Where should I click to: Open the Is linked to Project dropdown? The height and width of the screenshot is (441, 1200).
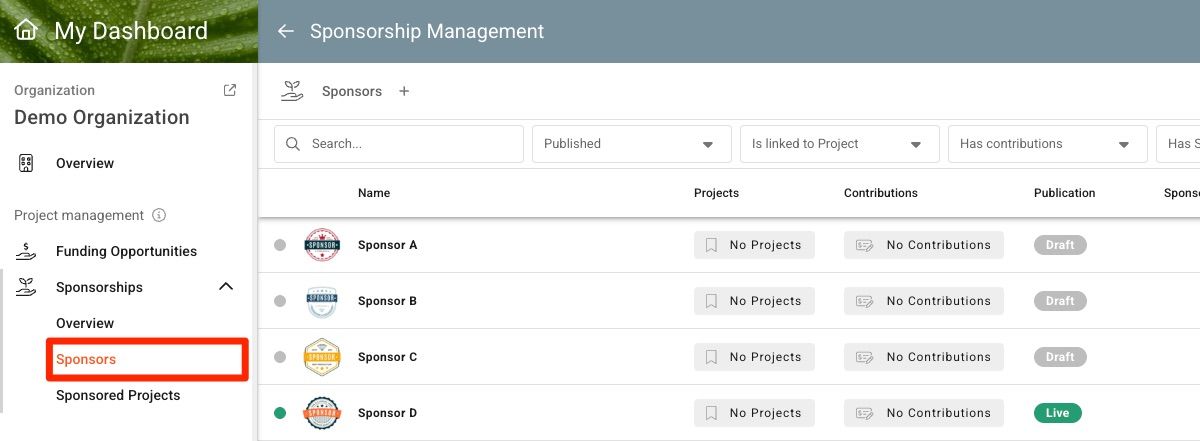(x=836, y=144)
